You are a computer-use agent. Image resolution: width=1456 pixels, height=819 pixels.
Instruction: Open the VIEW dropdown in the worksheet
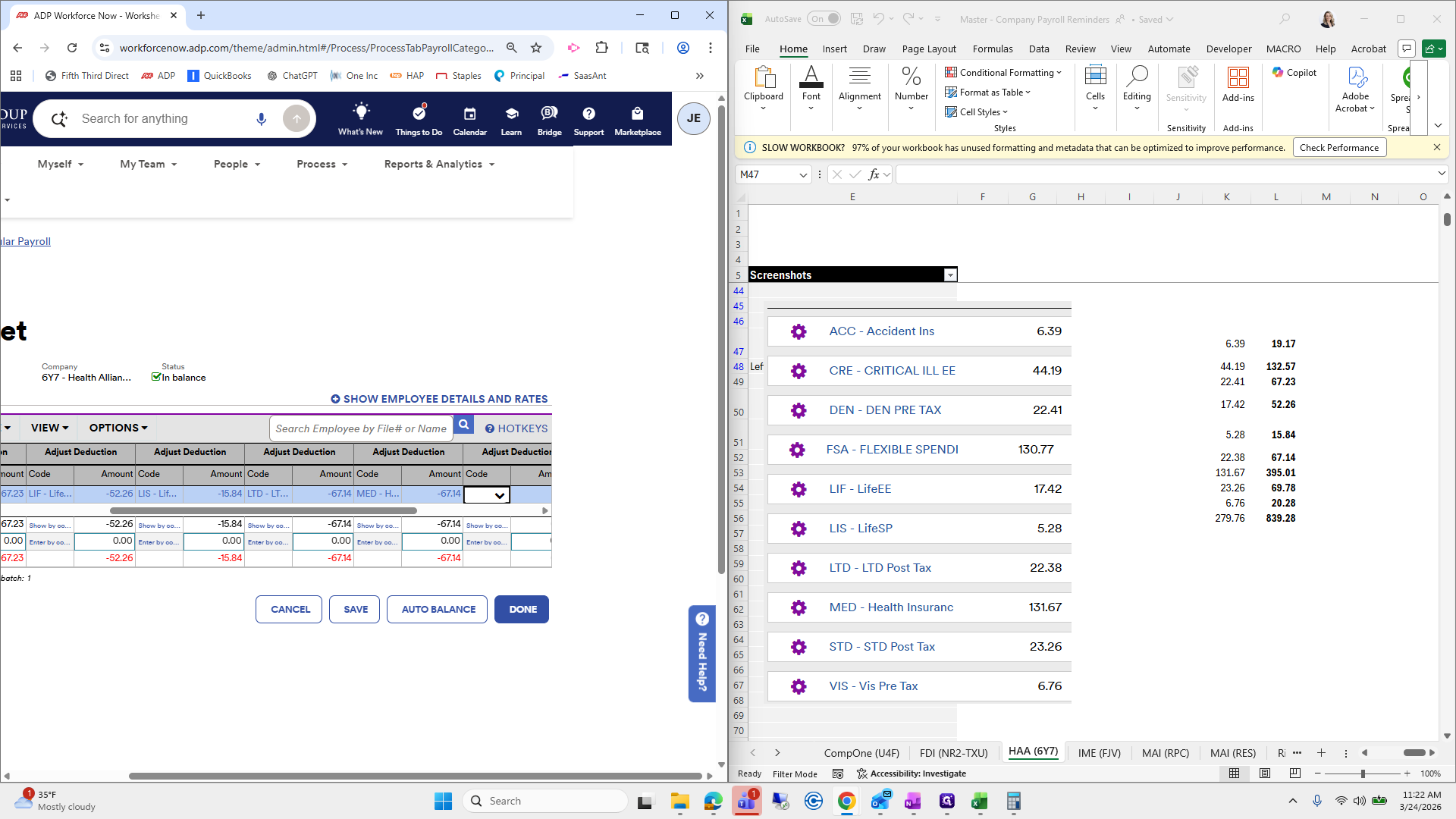(x=48, y=428)
